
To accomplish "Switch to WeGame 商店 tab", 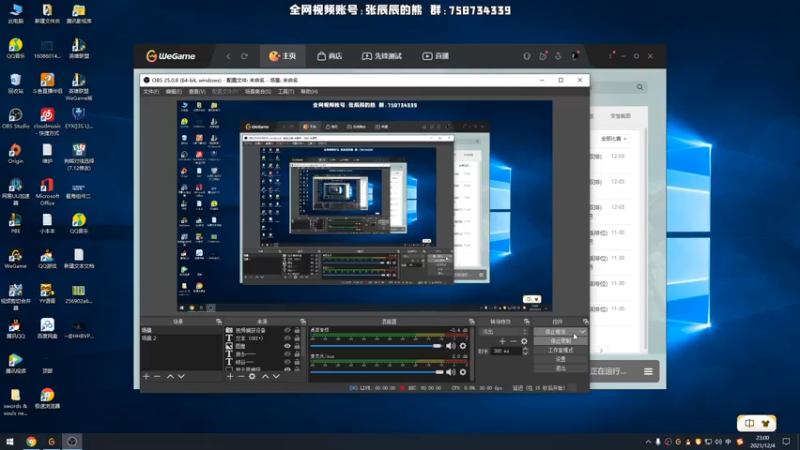I will tap(330, 56).
